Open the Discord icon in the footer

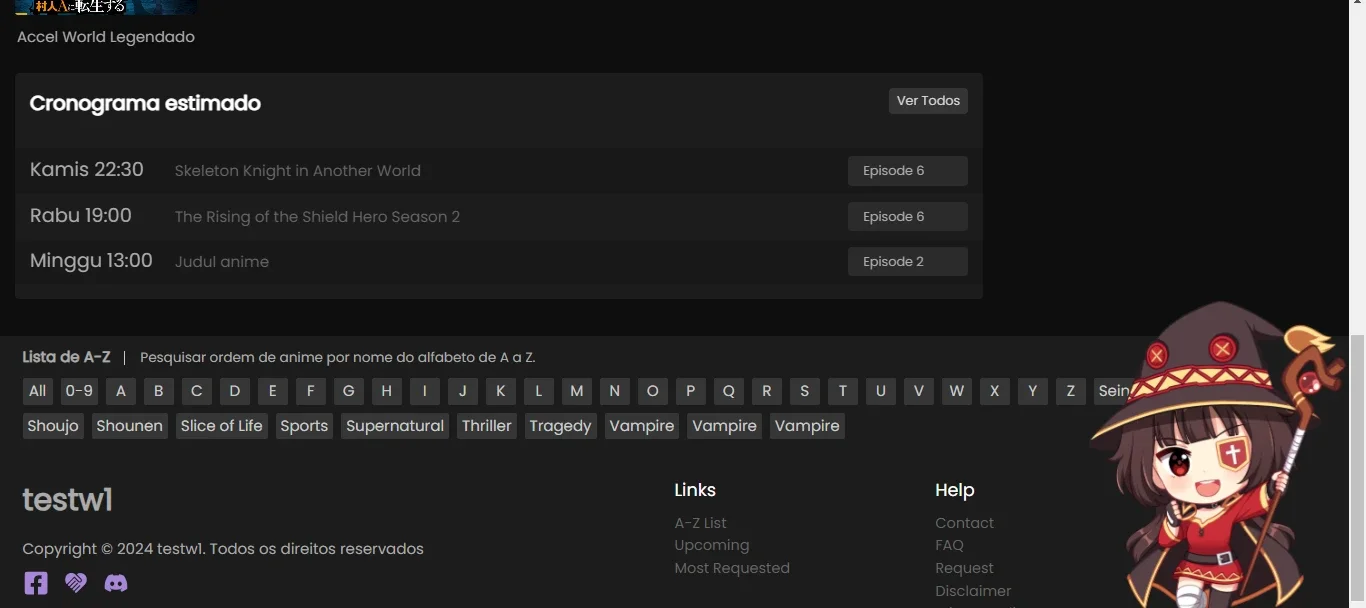click(116, 583)
